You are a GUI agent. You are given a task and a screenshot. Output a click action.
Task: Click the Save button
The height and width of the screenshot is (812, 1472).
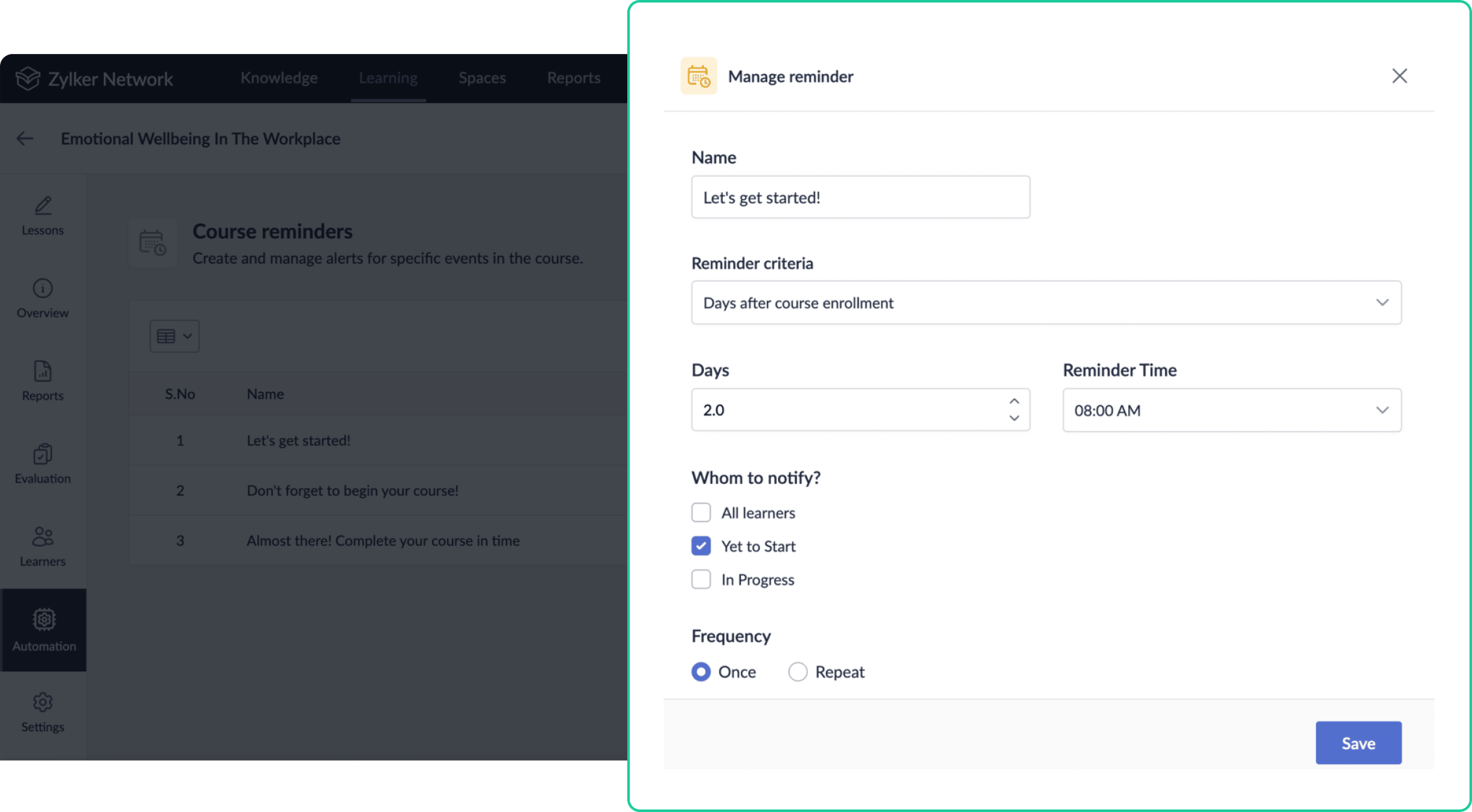coord(1358,743)
